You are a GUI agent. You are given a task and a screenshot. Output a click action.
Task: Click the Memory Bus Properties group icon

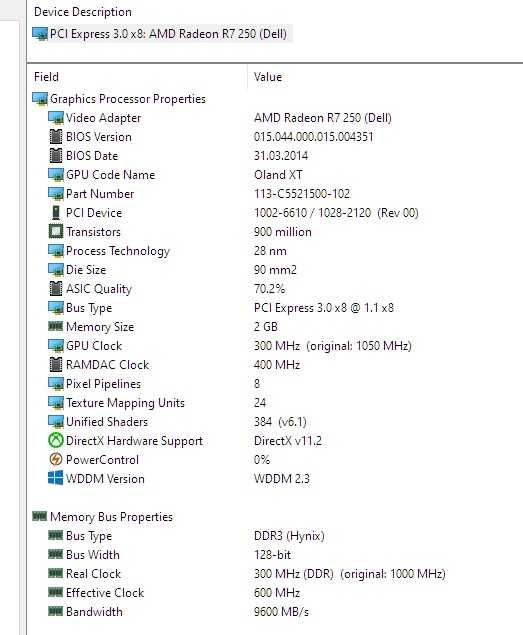click(x=40, y=516)
